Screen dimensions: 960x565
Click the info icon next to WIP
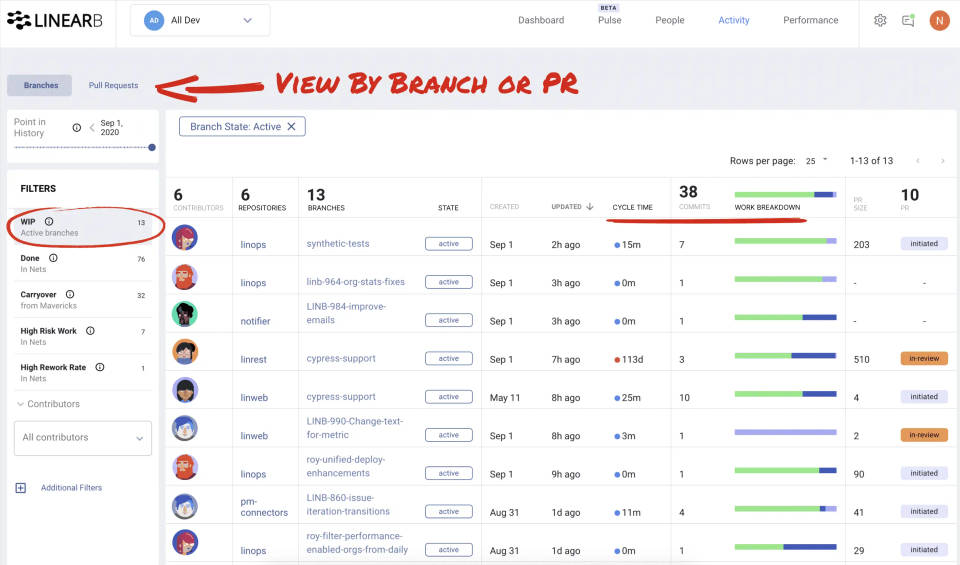[x=49, y=222]
